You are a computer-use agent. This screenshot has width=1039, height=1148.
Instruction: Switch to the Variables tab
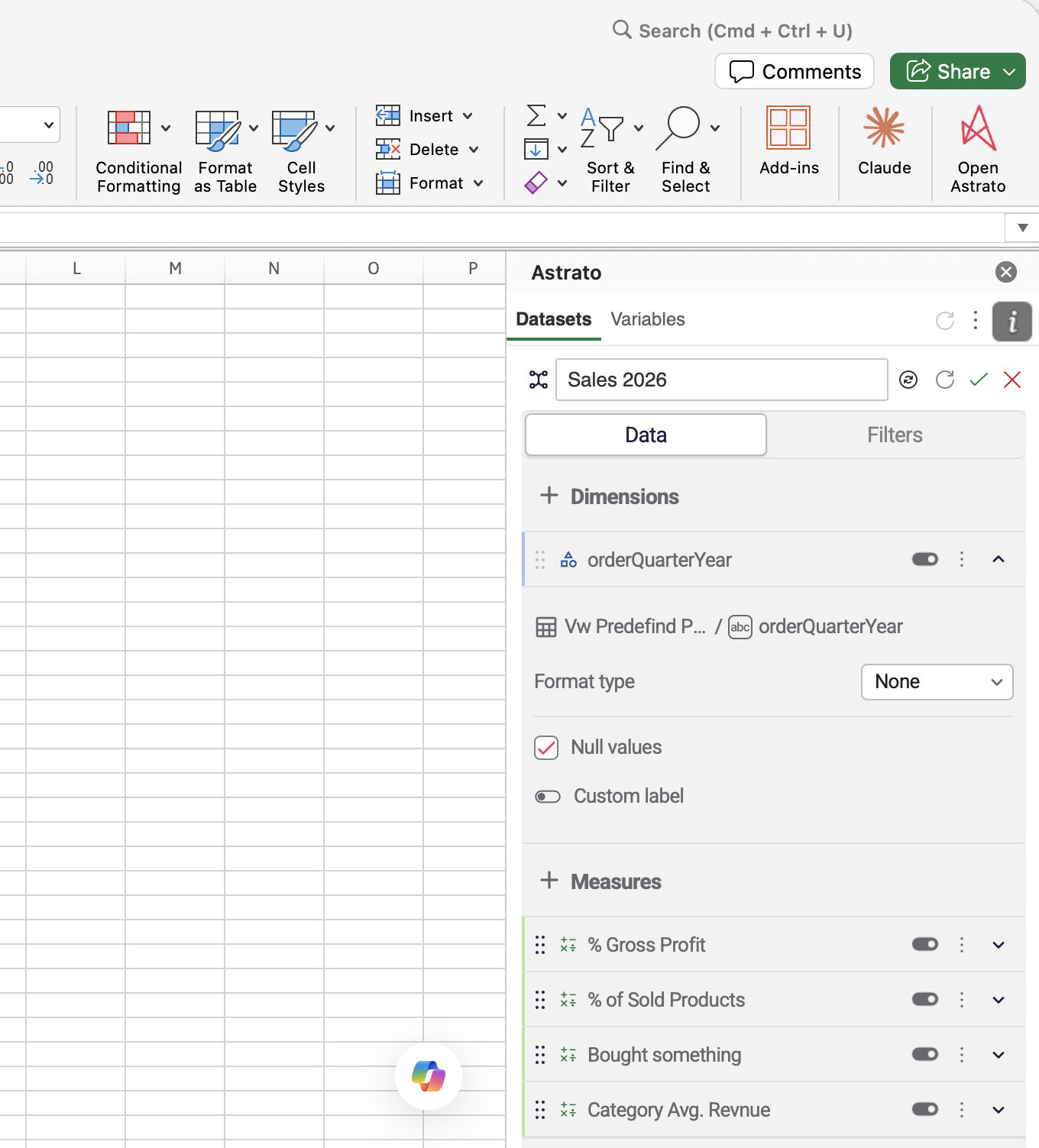coord(648,319)
